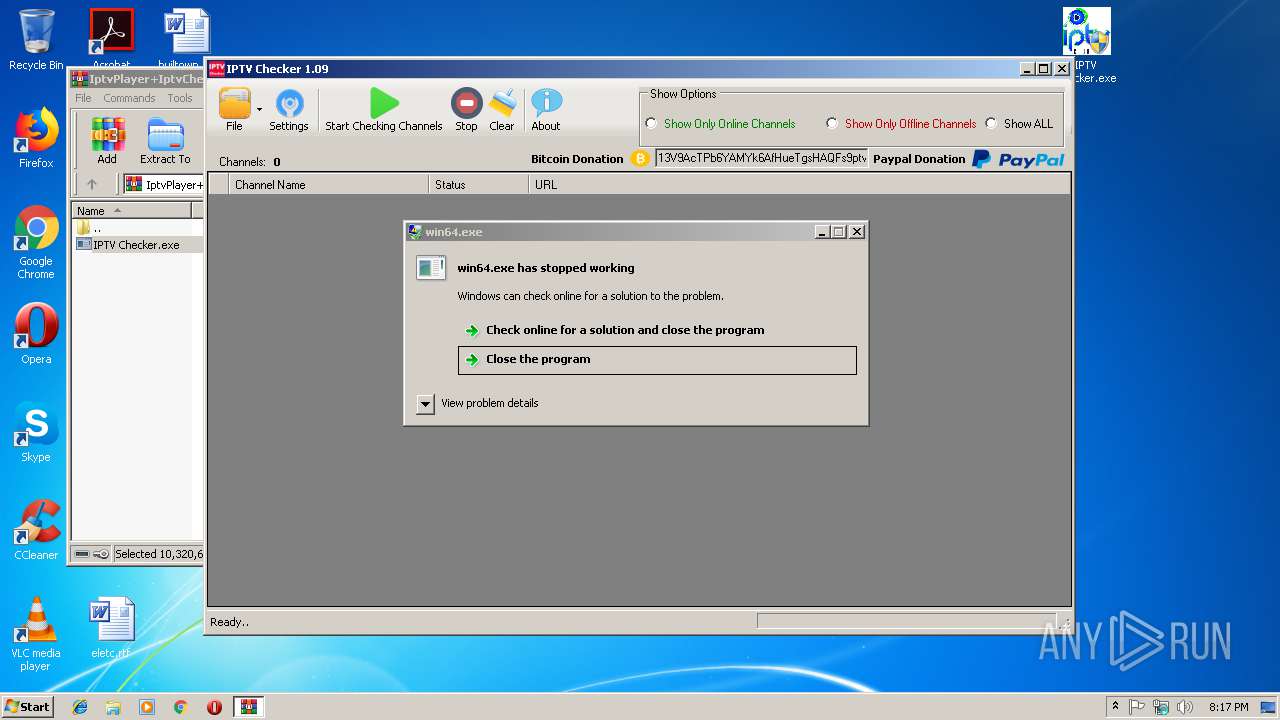Click the Bitcoin address field
Viewport: 1280px width, 720px height.
pos(762,158)
